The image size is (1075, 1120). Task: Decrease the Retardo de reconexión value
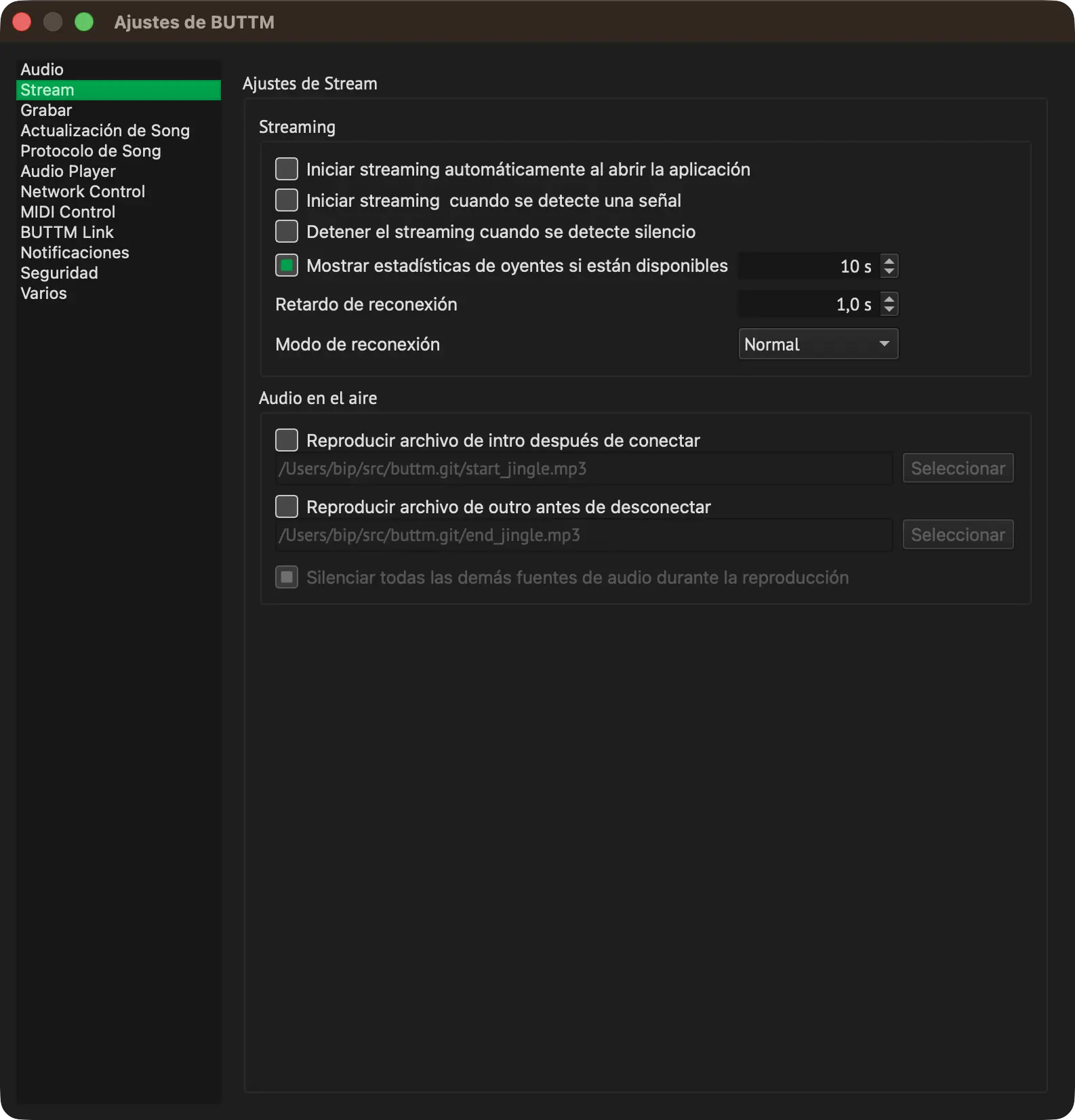point(889,310)
